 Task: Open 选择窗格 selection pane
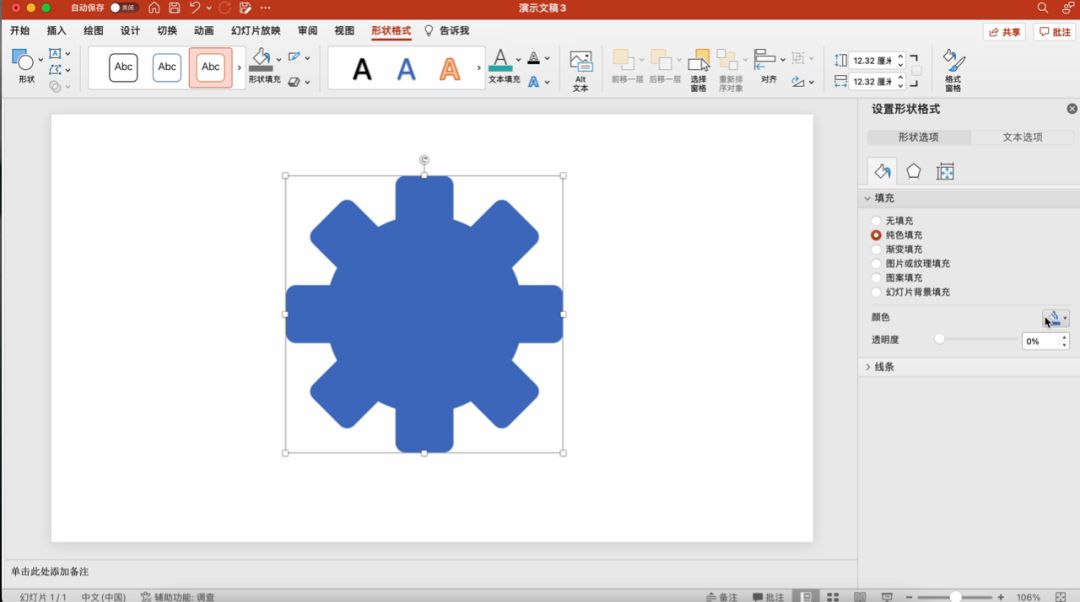698,70
